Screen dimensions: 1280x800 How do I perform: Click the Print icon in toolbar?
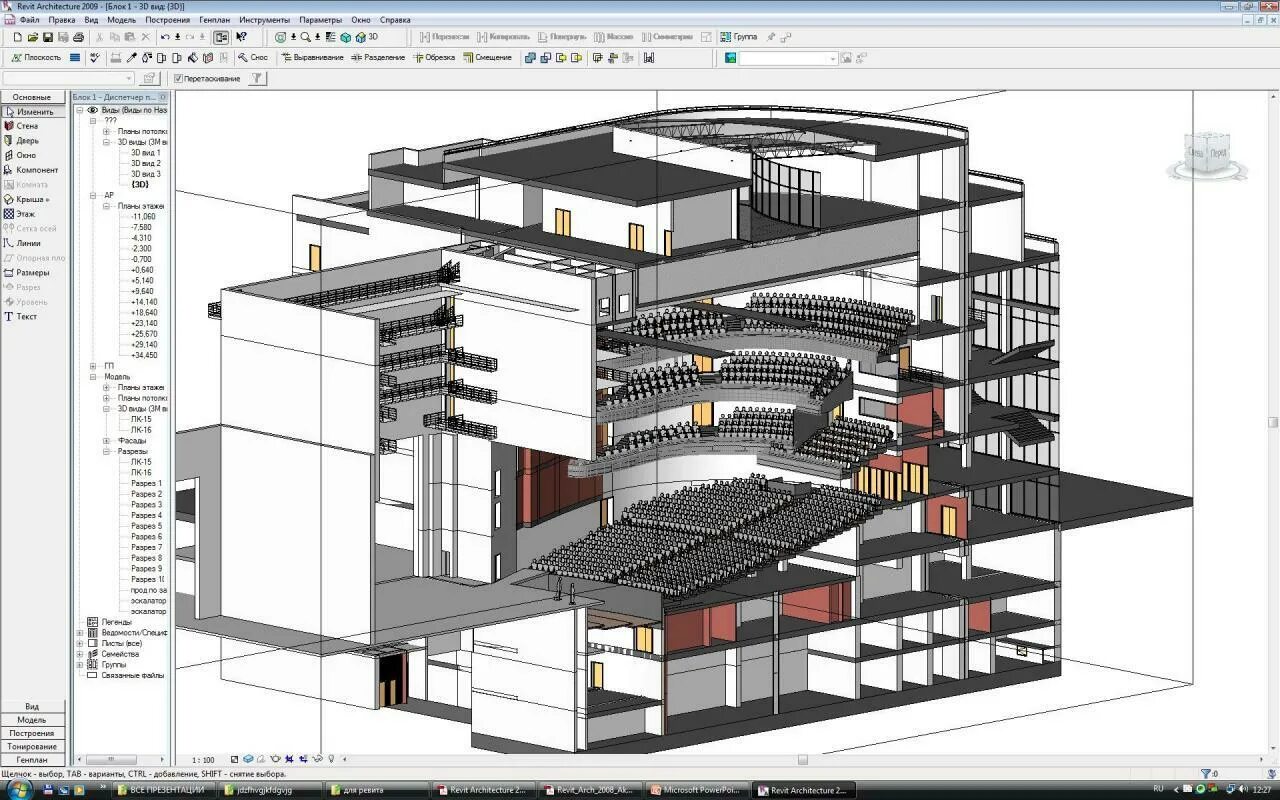pyautogui.click(x=78, y=37)
